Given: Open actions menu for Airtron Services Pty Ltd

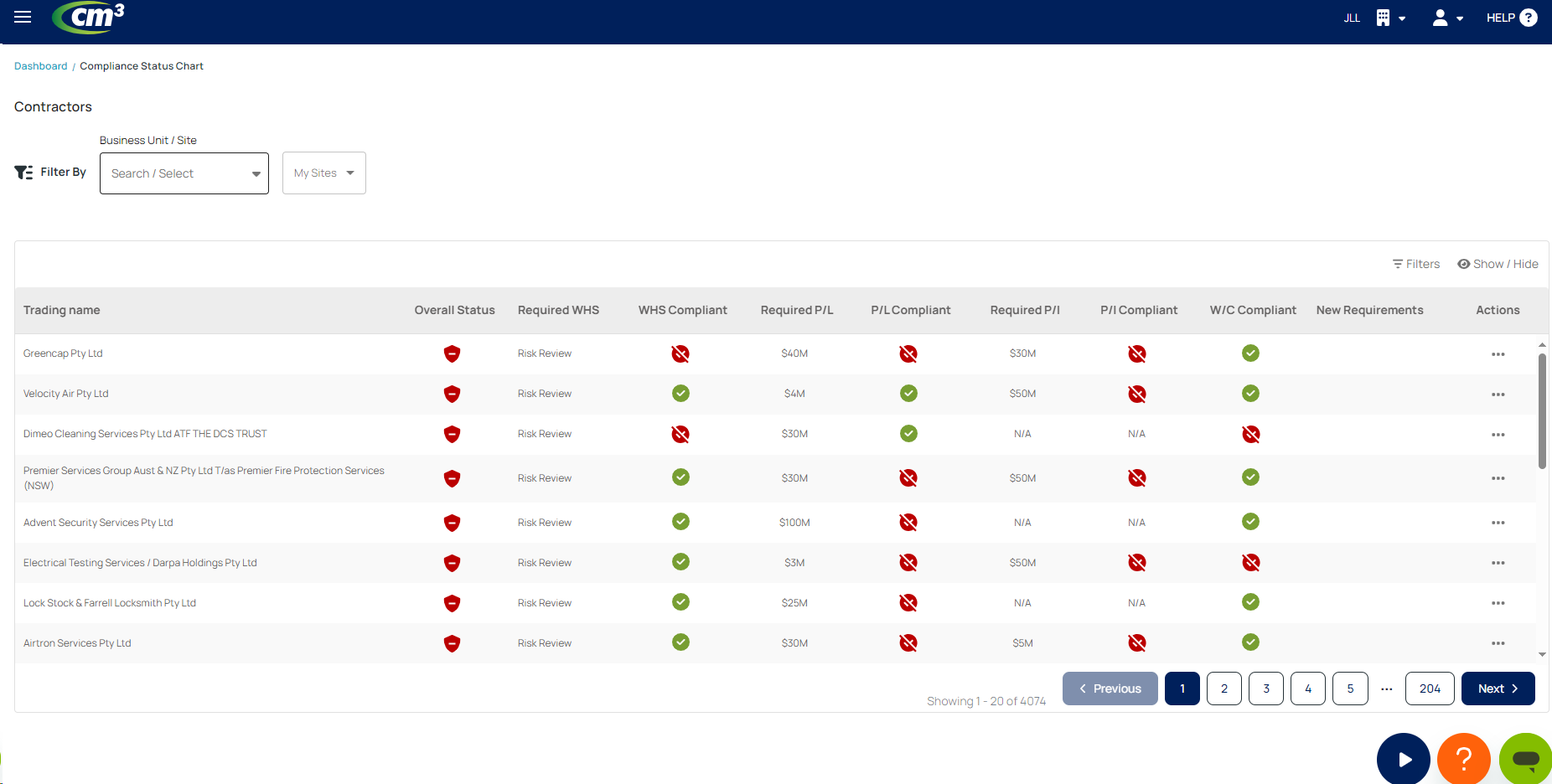Looking at the screenshot, I should (1498, 643).
